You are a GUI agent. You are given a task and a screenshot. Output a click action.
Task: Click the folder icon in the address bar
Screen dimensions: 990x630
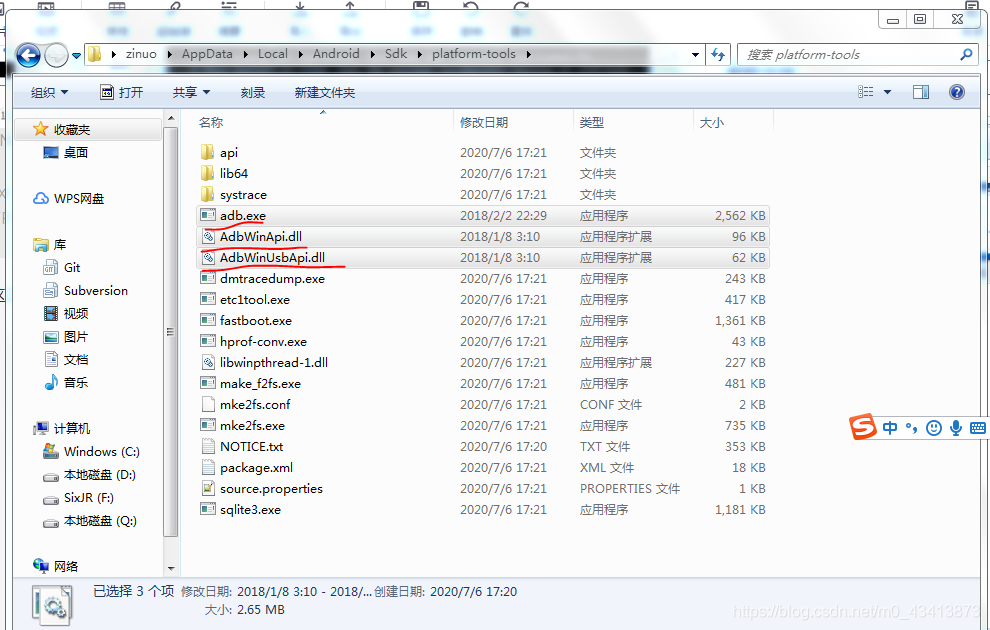(x=95, y=54)
